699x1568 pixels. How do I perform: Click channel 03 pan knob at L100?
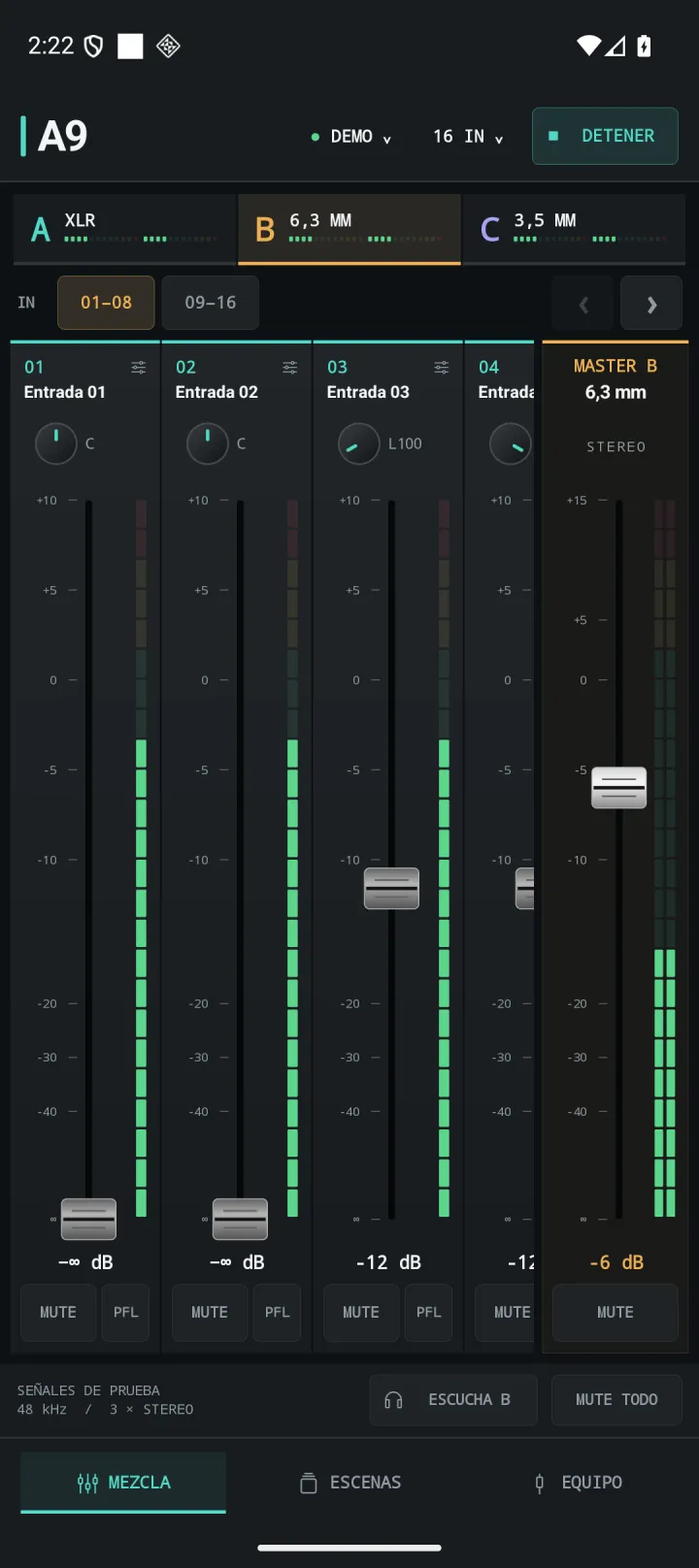pyautogui.click(x=359, y=443)
